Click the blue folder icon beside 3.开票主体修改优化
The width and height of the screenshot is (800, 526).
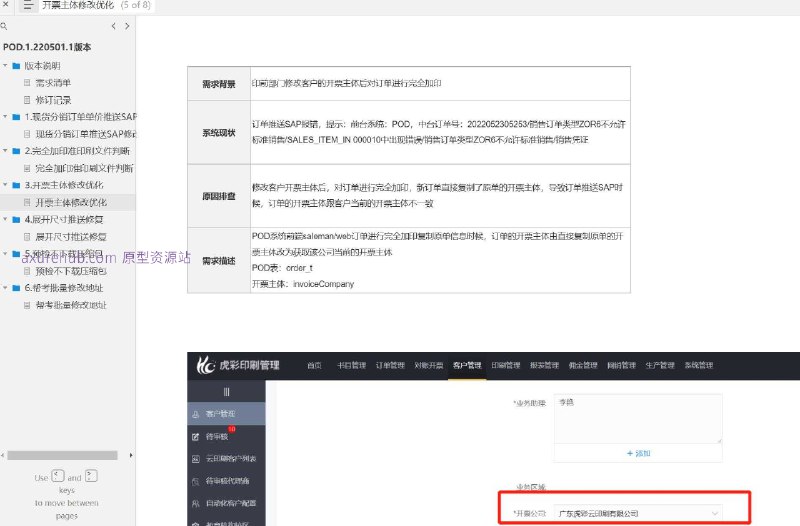16,185
